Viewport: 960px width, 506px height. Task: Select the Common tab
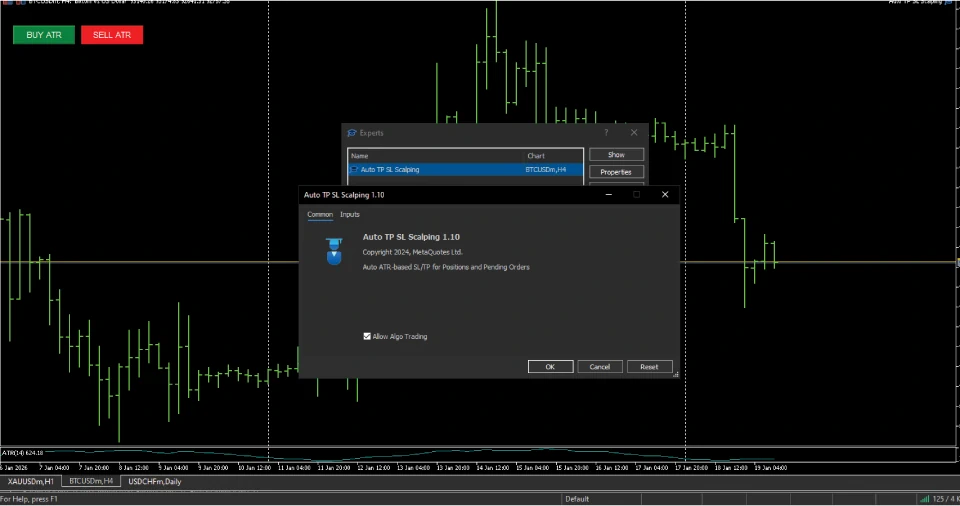pyautogui.click(x=320, y=215)
